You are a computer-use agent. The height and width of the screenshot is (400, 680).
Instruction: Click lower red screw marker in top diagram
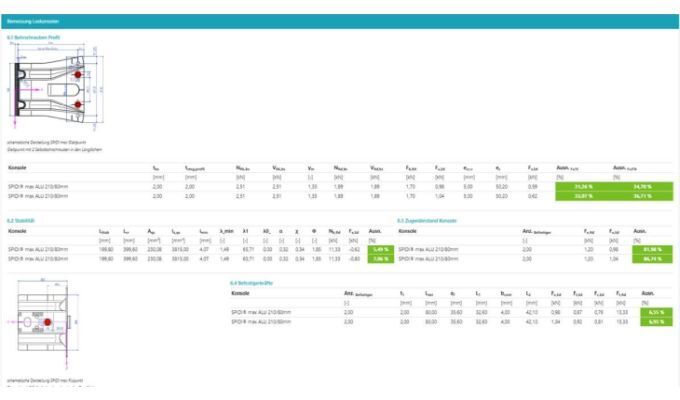click(78, 105)
